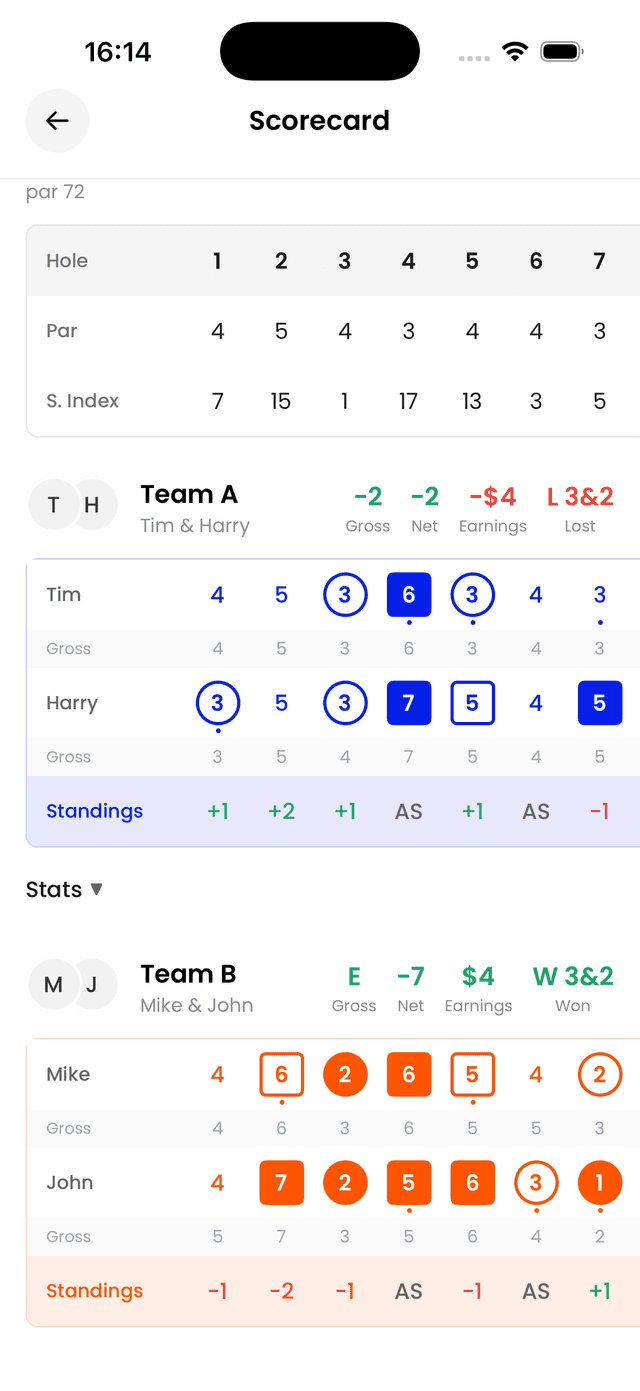640x1391 pixels.
Task: Collapse Team A's Stats disclosure triangle
Action: point(97,889)
